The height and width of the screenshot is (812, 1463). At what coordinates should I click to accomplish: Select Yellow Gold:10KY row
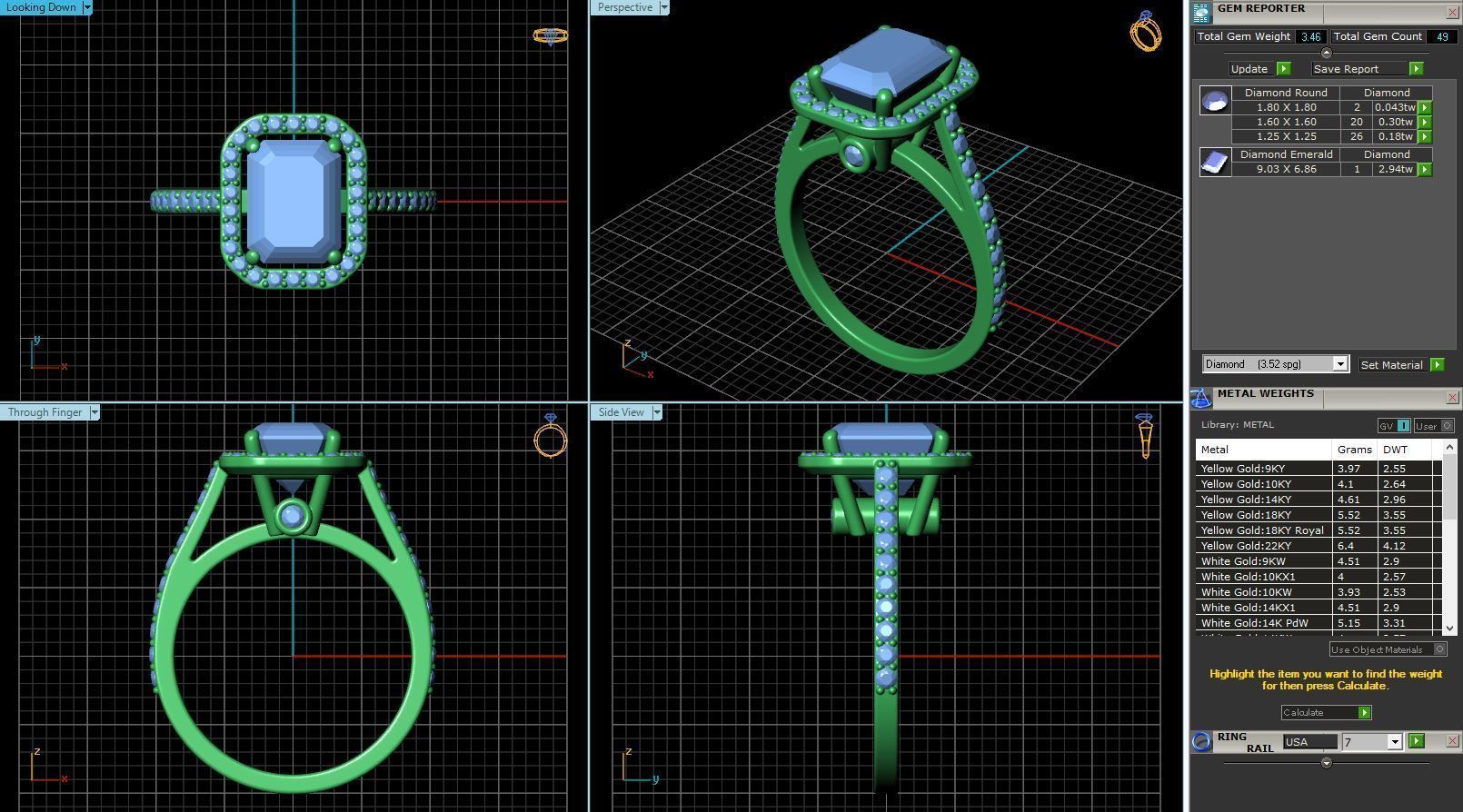[x=1319, y=484]
